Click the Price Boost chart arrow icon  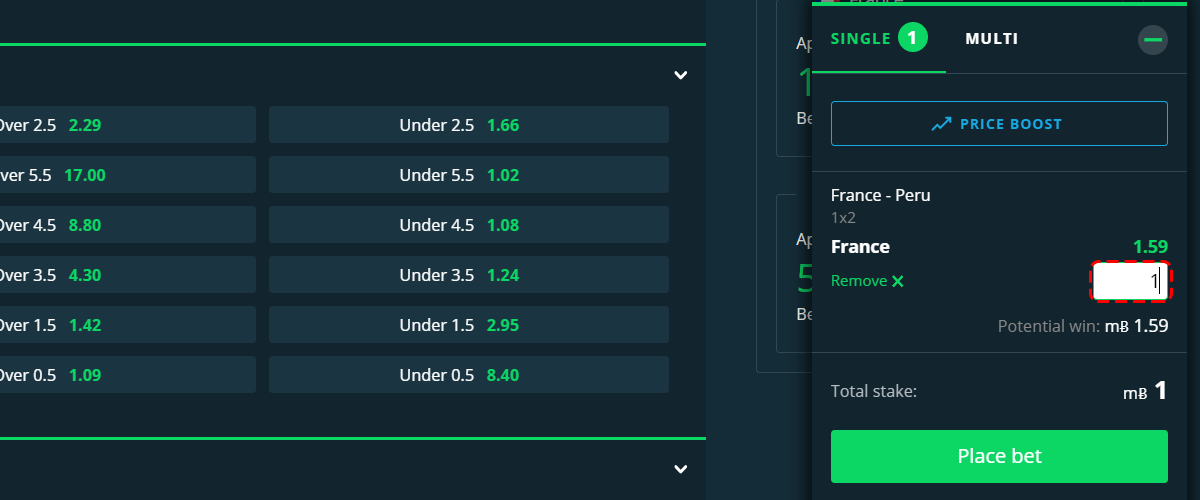click(941, 125)
